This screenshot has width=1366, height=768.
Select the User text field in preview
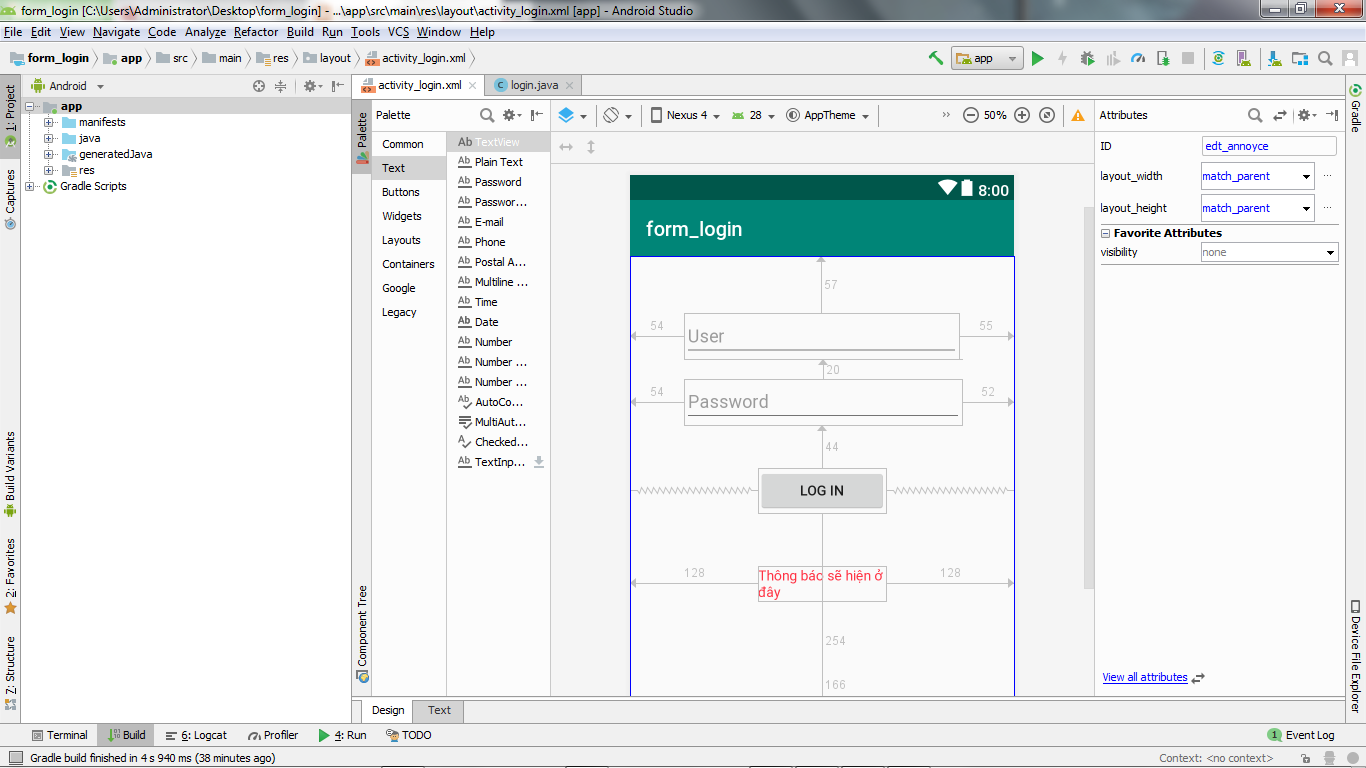tap(822, 336)
